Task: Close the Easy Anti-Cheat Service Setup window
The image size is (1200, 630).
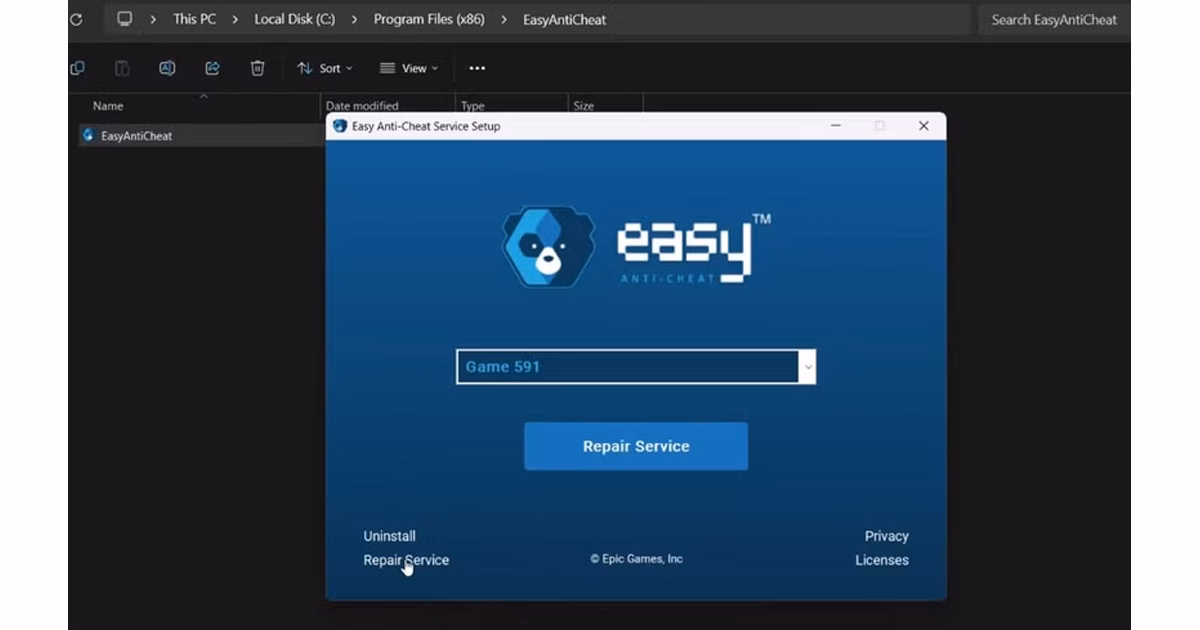Action: (924, 126)
